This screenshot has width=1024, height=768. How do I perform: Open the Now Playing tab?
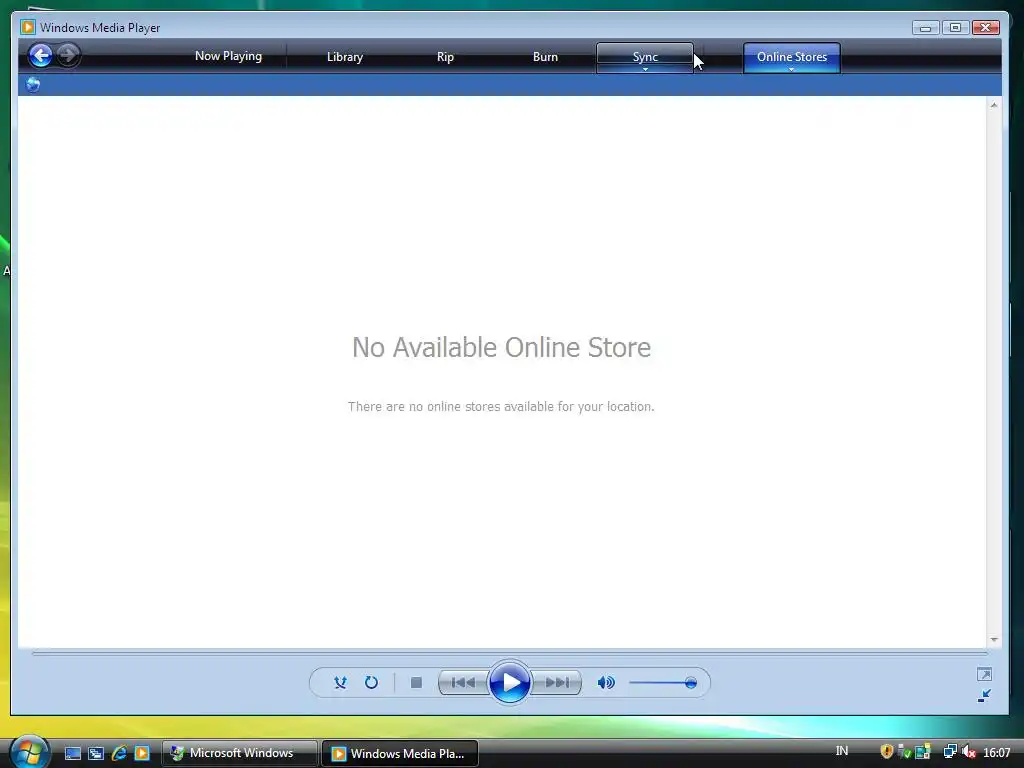229,56
